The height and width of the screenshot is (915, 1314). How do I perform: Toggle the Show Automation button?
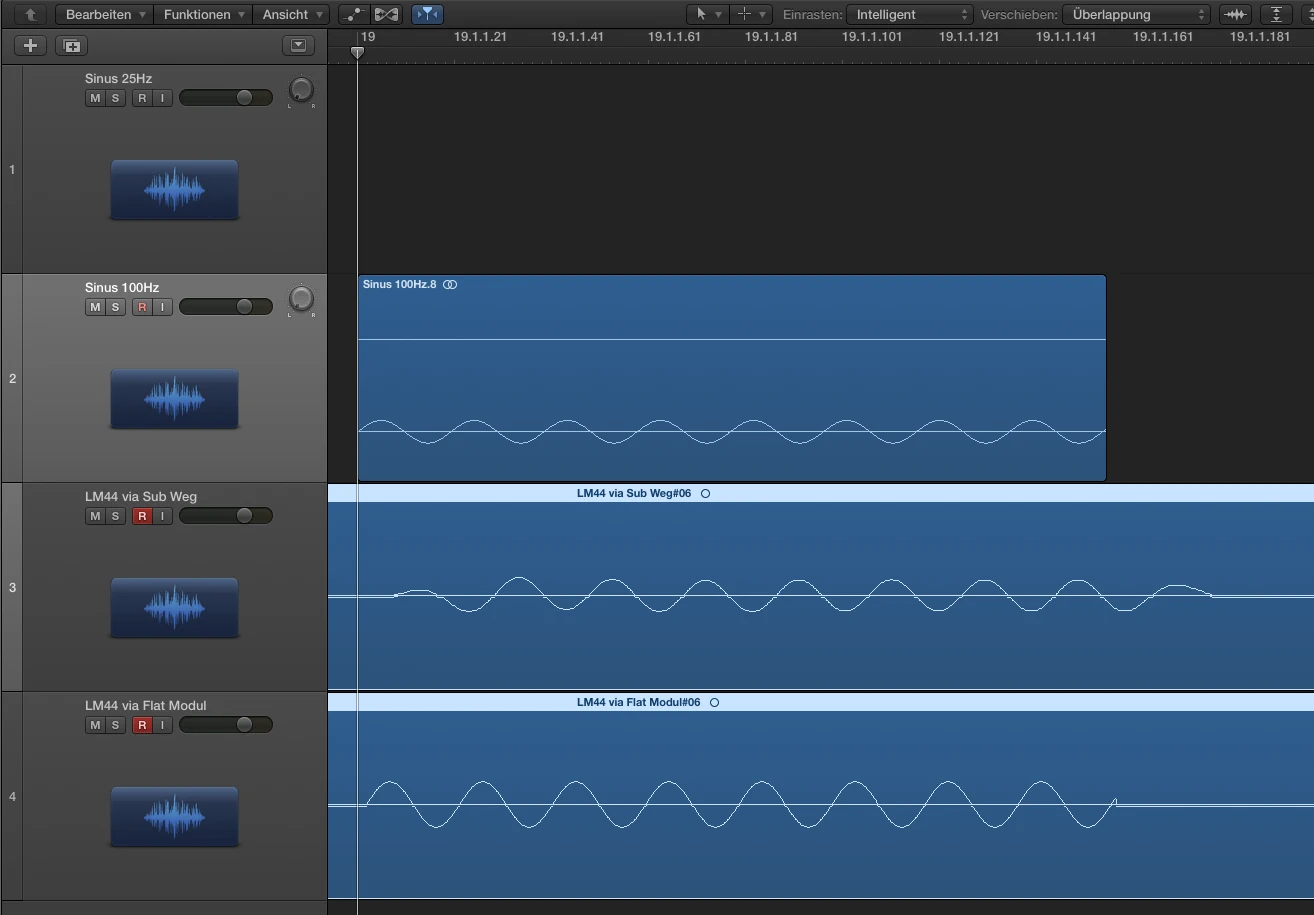pos(353,15)
